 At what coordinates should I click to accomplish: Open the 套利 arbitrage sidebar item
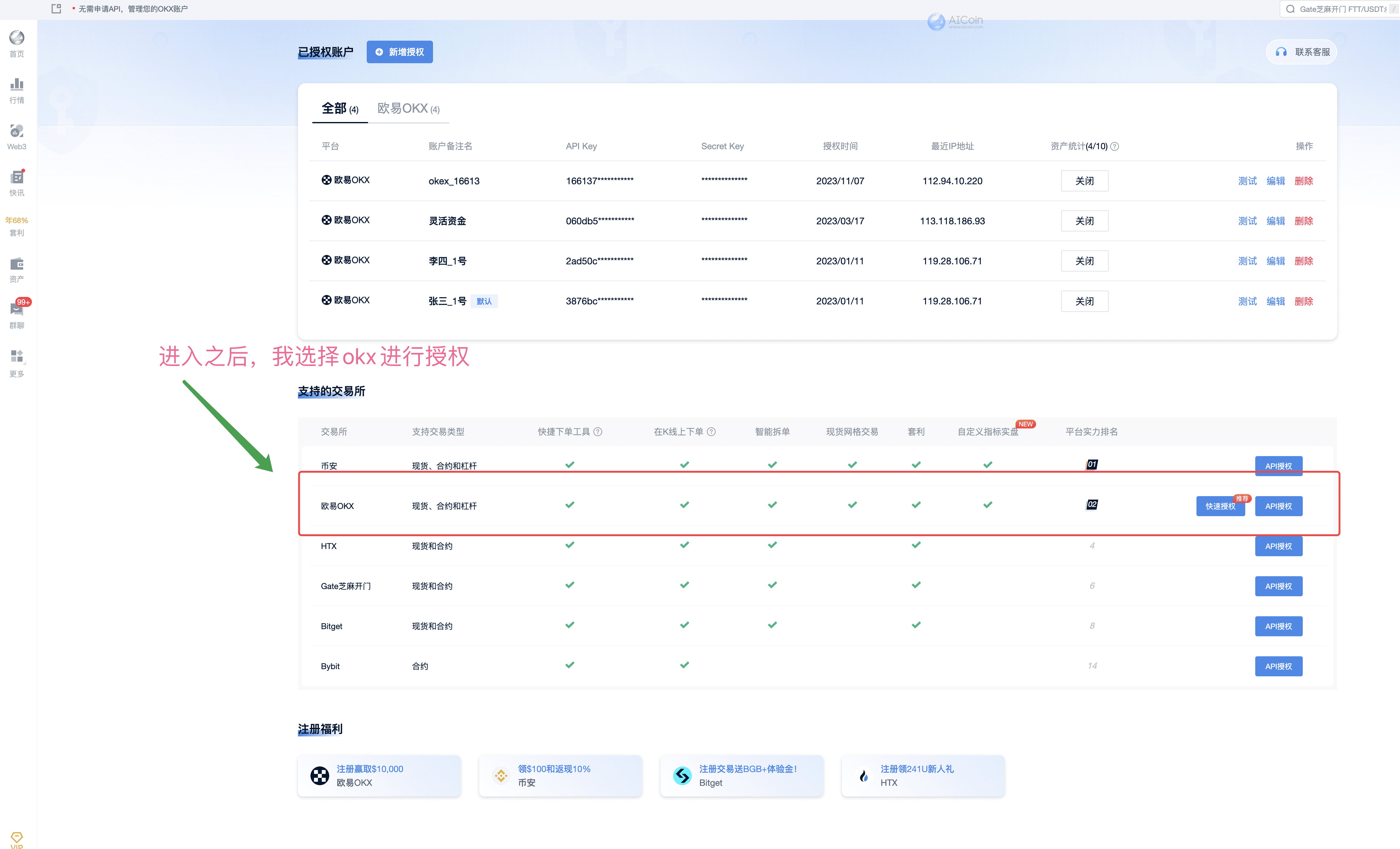click(x=17, y=226)
